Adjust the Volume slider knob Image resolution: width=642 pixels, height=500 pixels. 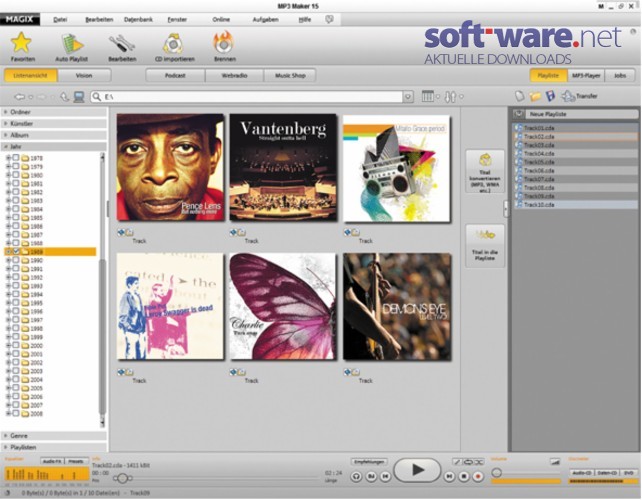[x=497, y=473]
